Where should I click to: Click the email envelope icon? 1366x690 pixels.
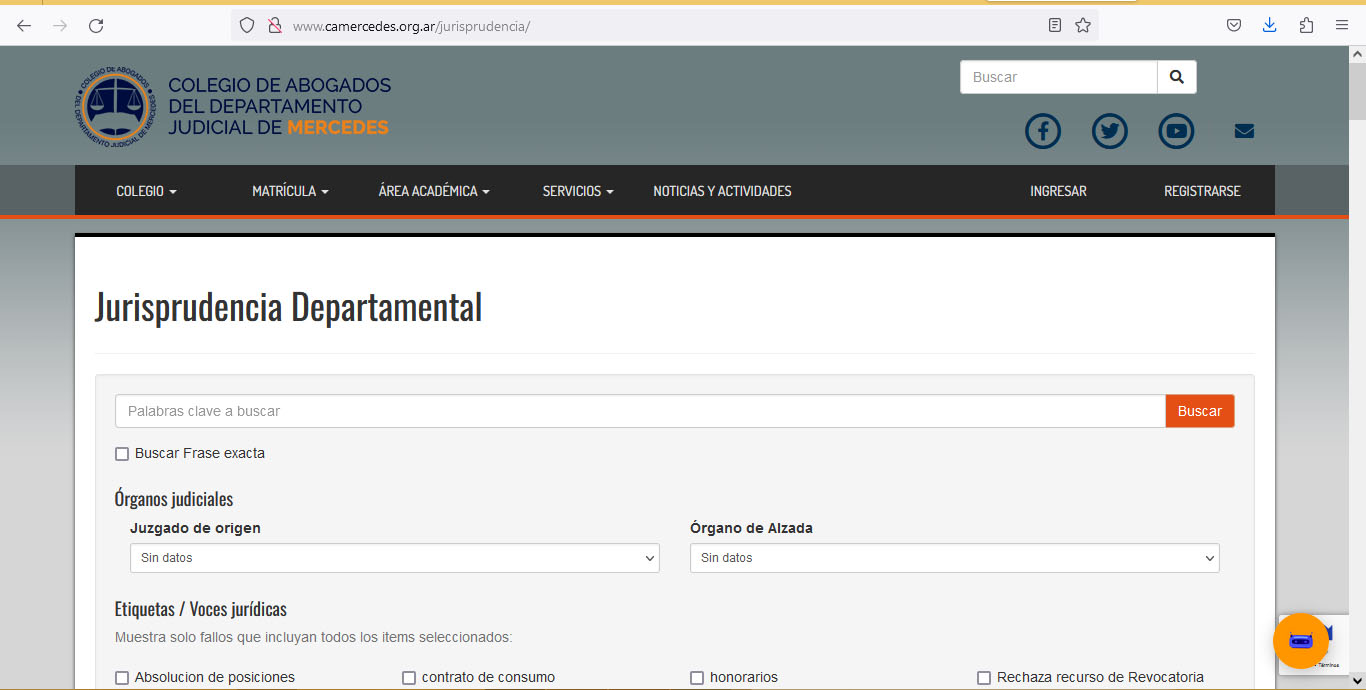pos(1244,131)
